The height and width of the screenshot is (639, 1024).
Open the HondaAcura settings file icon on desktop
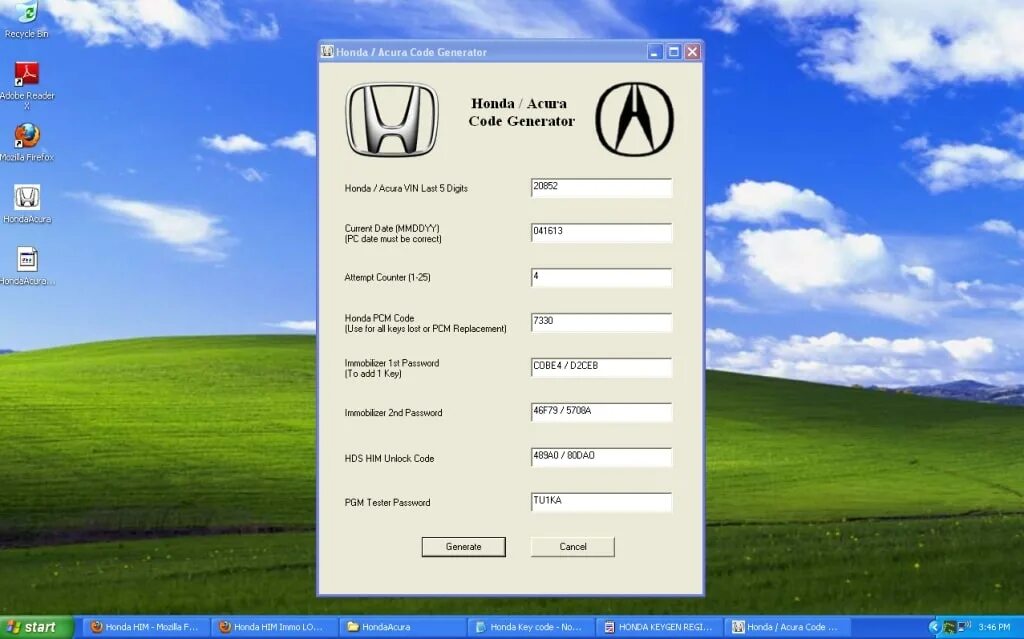(27, 267)
